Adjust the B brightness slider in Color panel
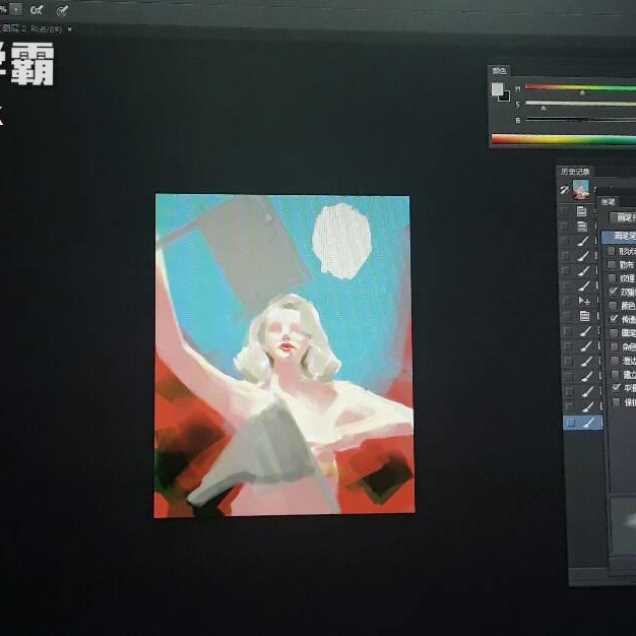Viewport: 636px width, 636px height. point(580,120)
